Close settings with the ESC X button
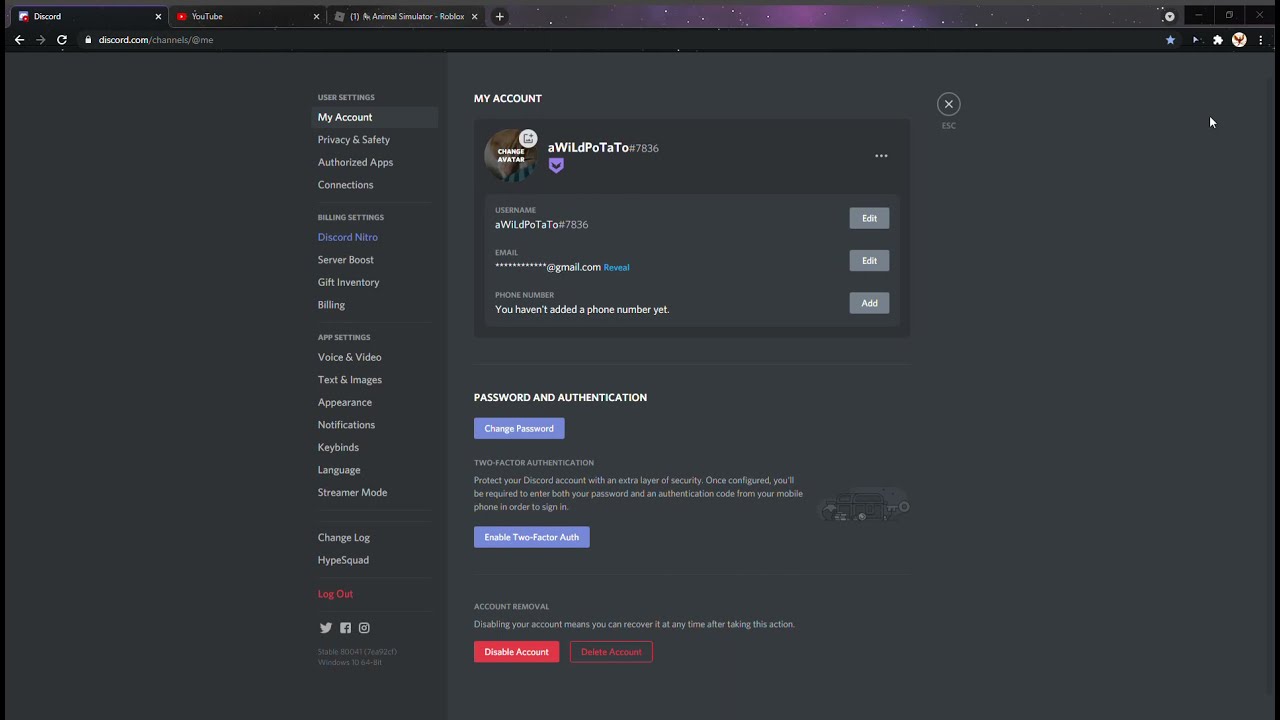The image size is (1280, 720). pyautogui.click(x=948, y=104)
